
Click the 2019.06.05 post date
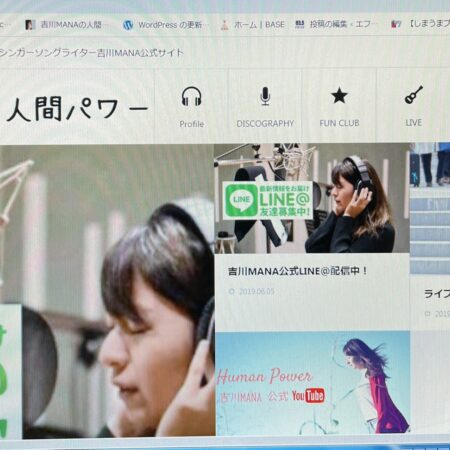pos(256,291)
